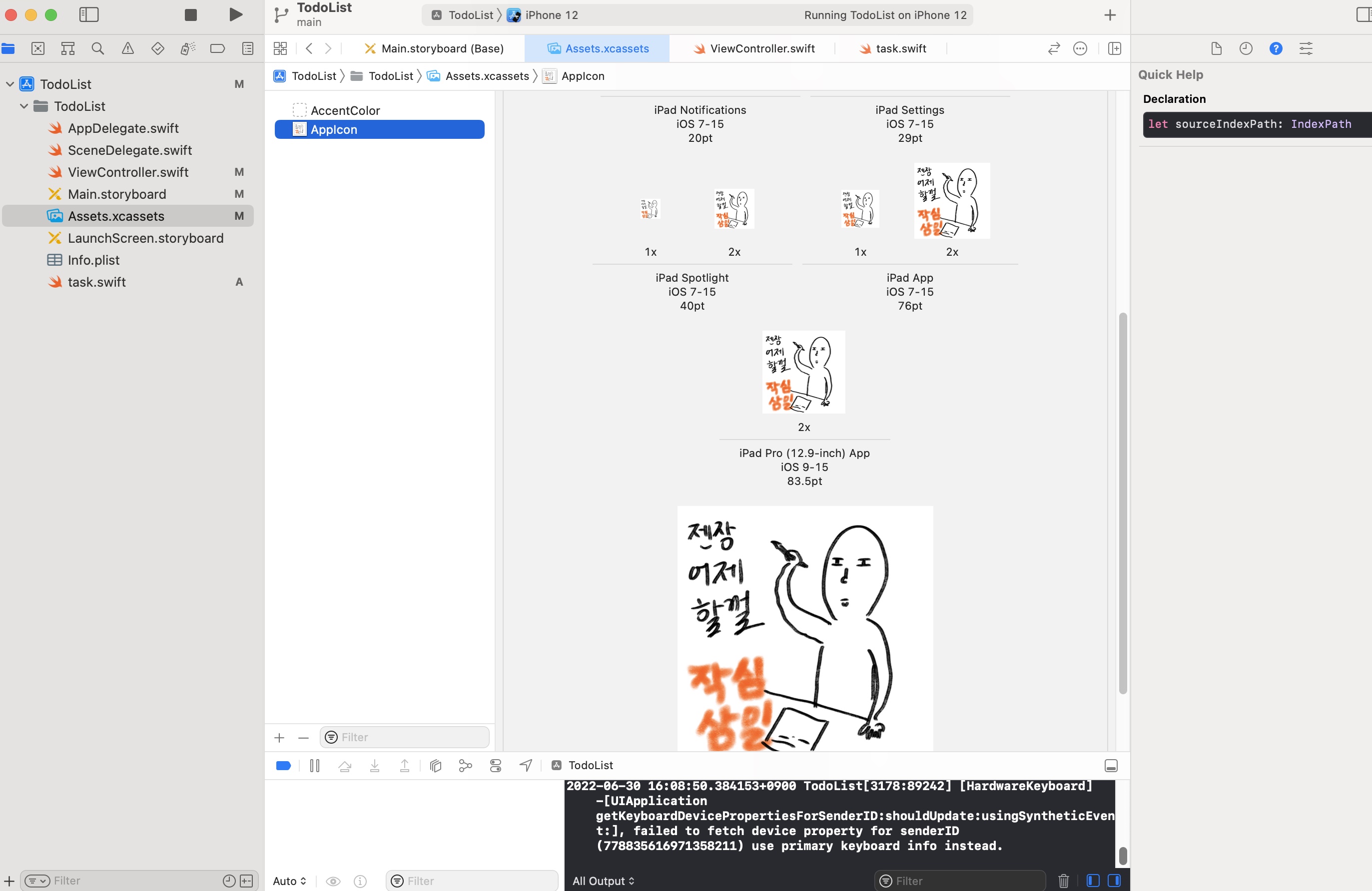Show the file inspector document icon
The image size is (1372, 891).
pos(1216,48)
